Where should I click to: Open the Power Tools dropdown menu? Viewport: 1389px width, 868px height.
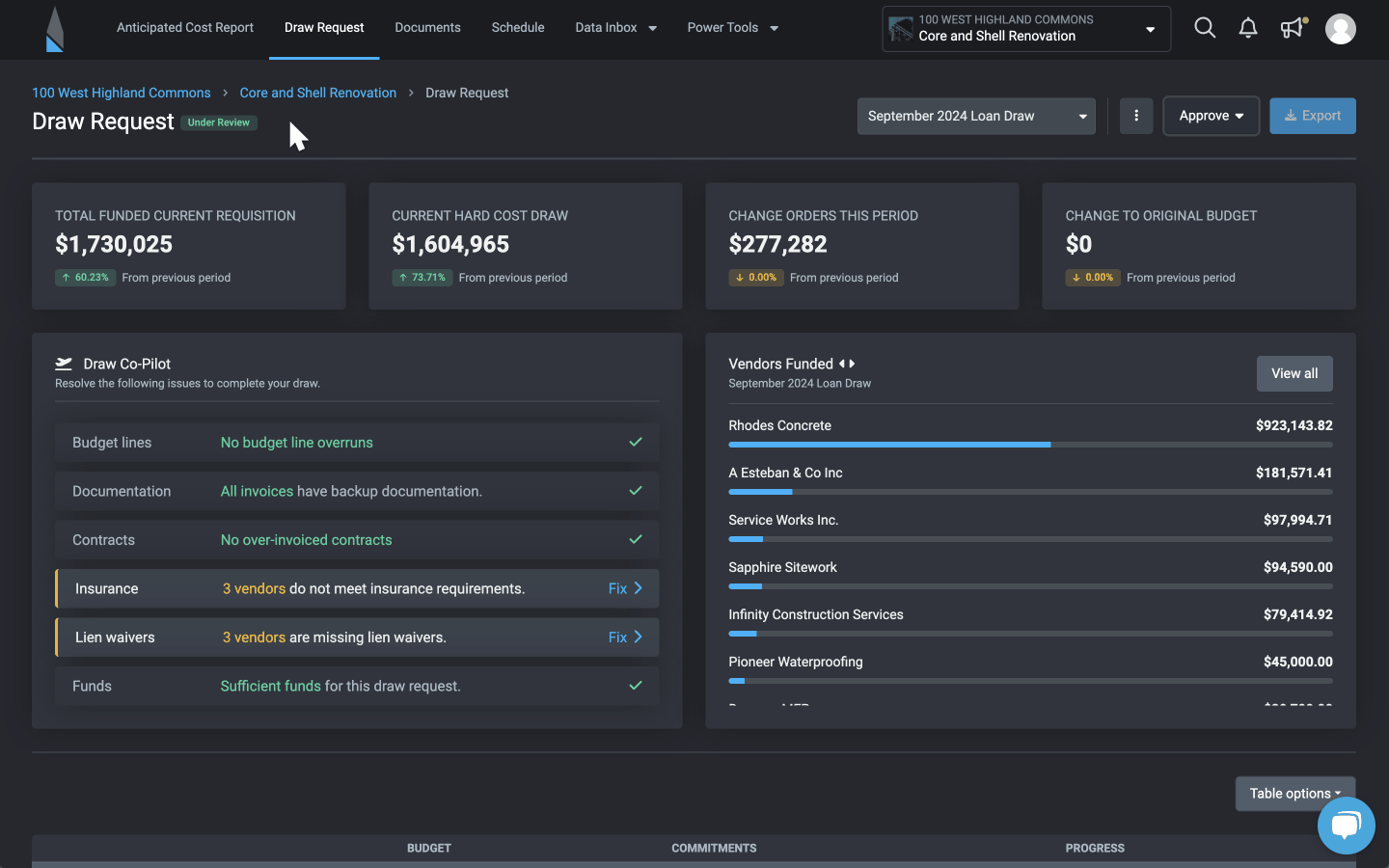pos(733,28)
